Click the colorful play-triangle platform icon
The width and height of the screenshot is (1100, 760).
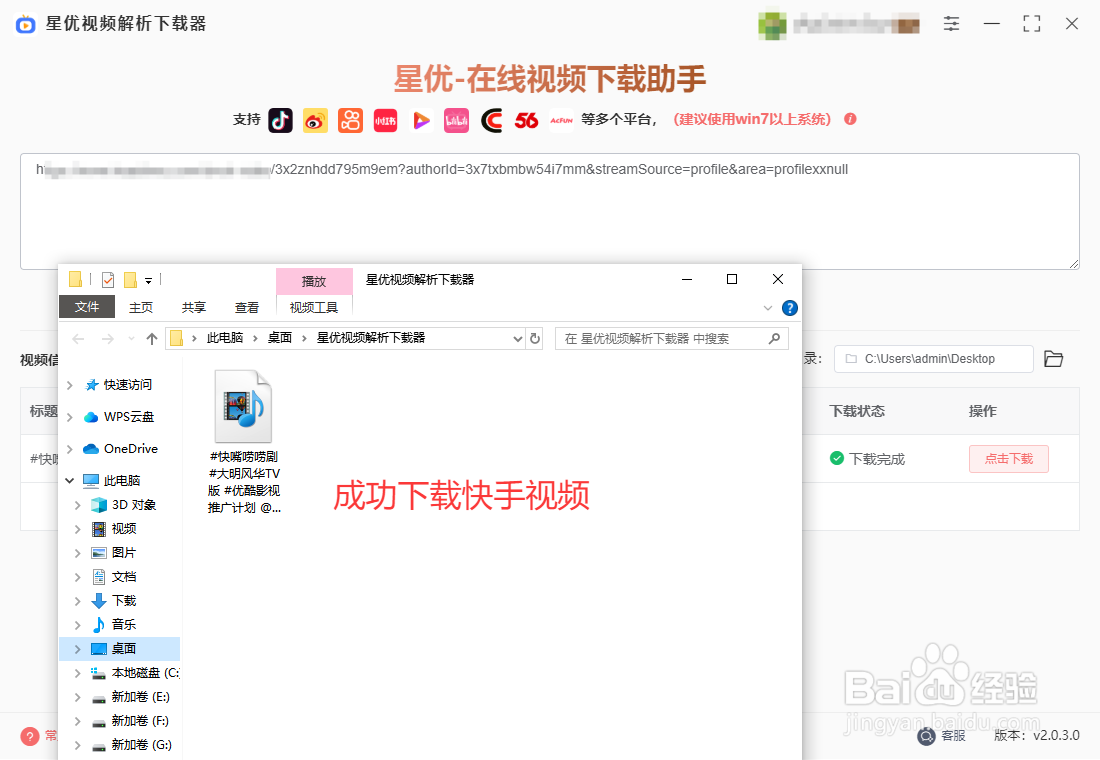[421, 121]
